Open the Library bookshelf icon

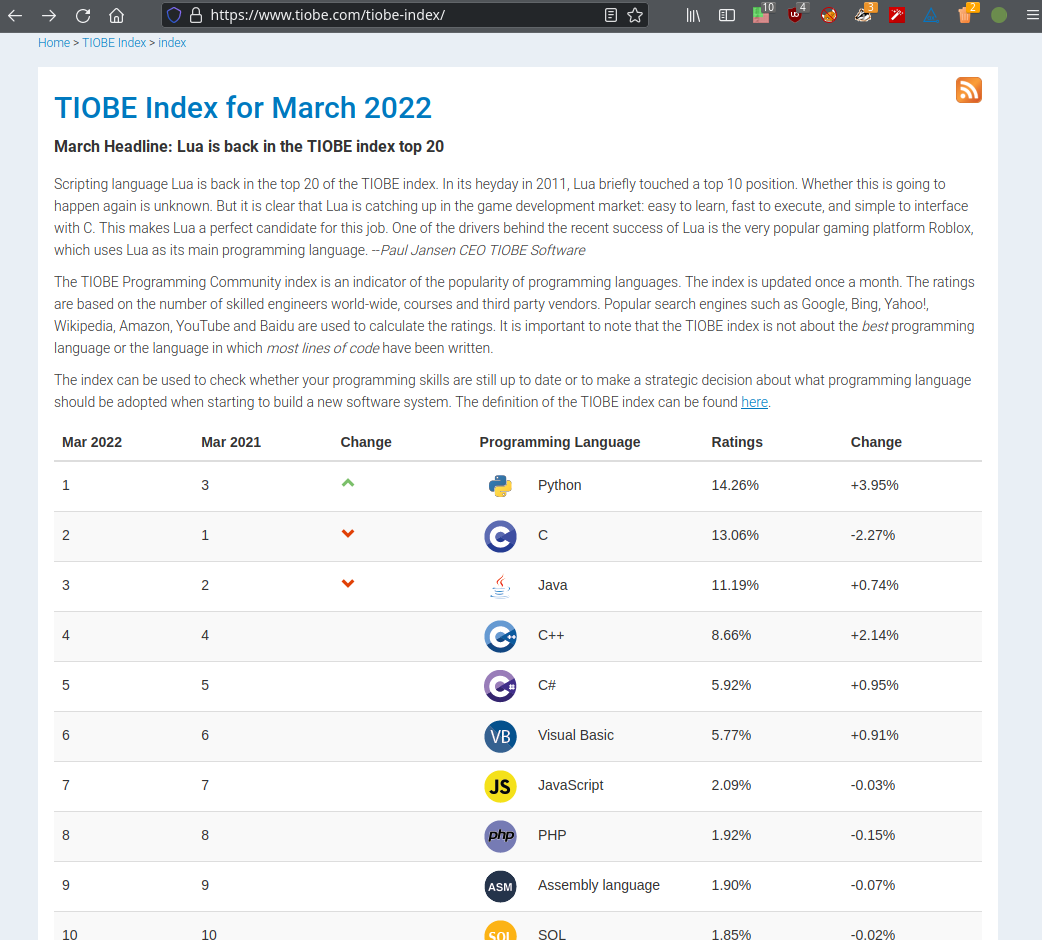coord(693,15)
